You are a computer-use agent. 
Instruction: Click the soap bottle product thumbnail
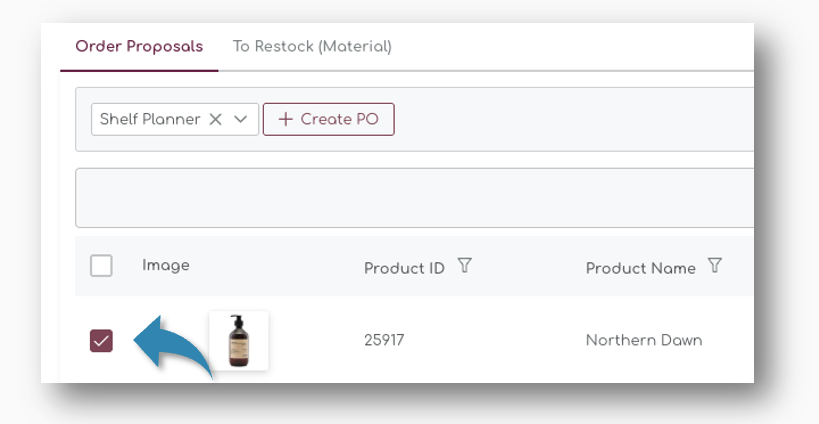click(238, 340)
